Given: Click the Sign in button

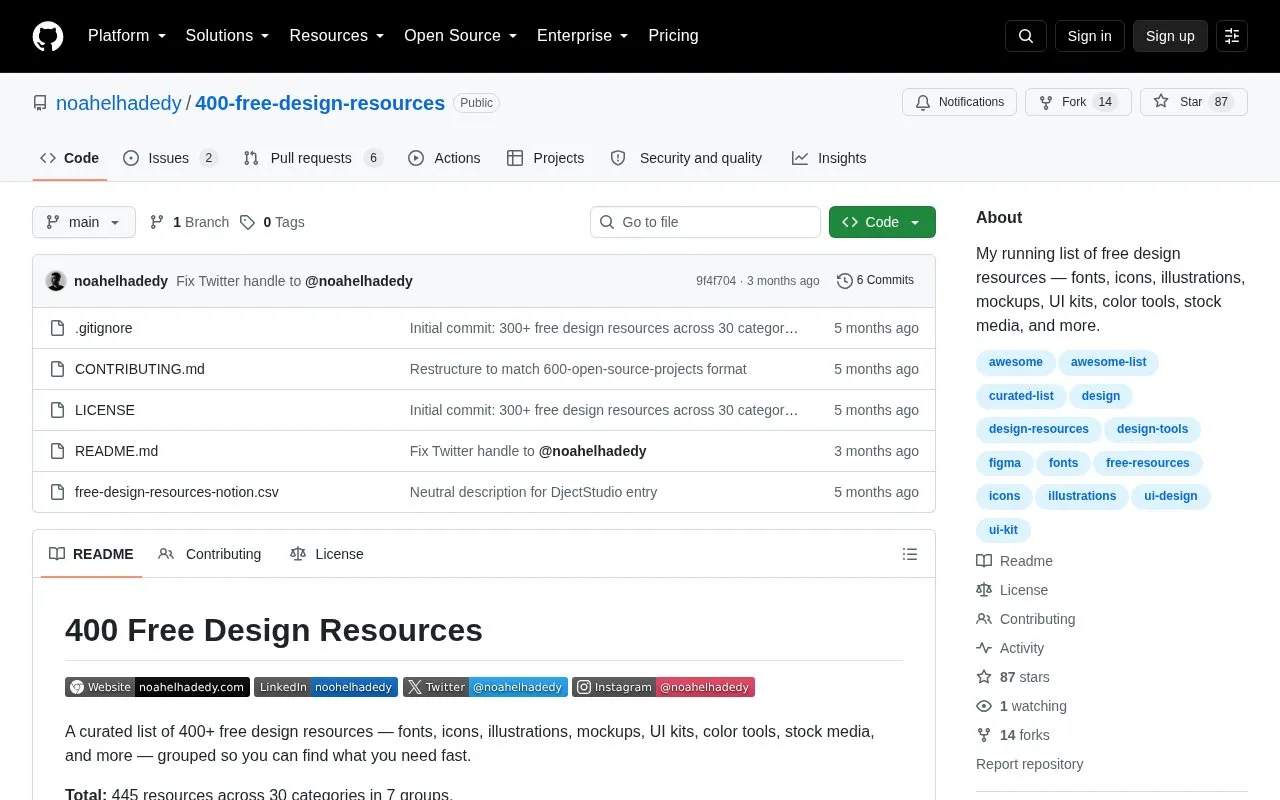Looking at the screenshot, I should [x=1089, y=36].
